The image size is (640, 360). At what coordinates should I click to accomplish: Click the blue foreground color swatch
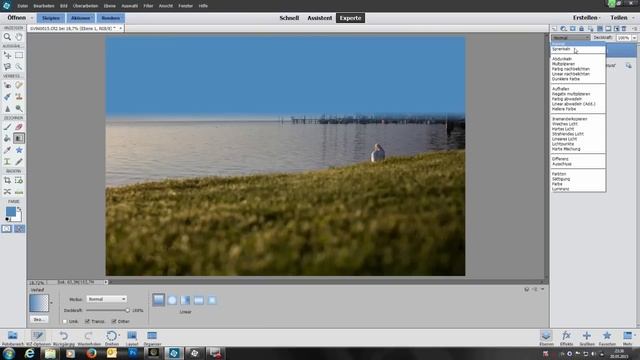11,212
